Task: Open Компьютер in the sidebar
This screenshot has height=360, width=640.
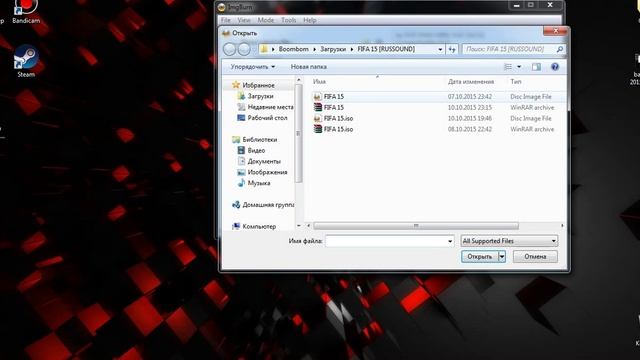Action: [x=259, y=227]
